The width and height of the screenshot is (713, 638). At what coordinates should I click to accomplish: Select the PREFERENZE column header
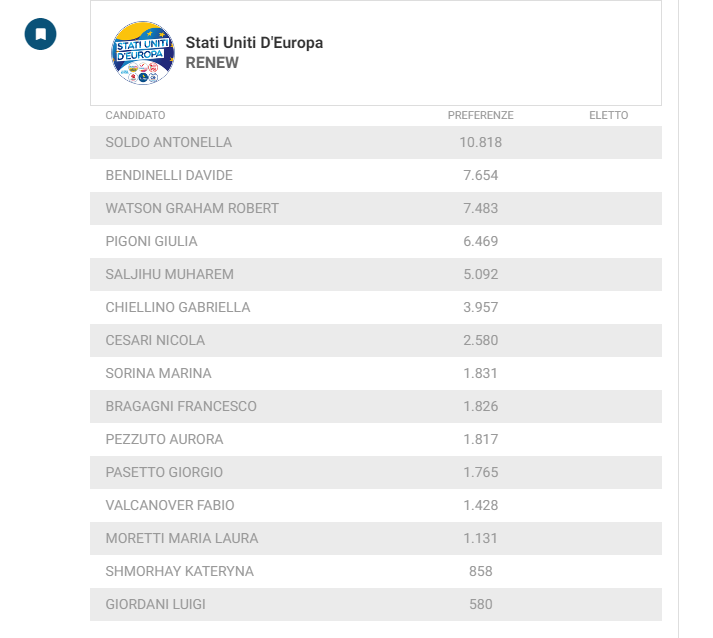(x=481, y=116)
